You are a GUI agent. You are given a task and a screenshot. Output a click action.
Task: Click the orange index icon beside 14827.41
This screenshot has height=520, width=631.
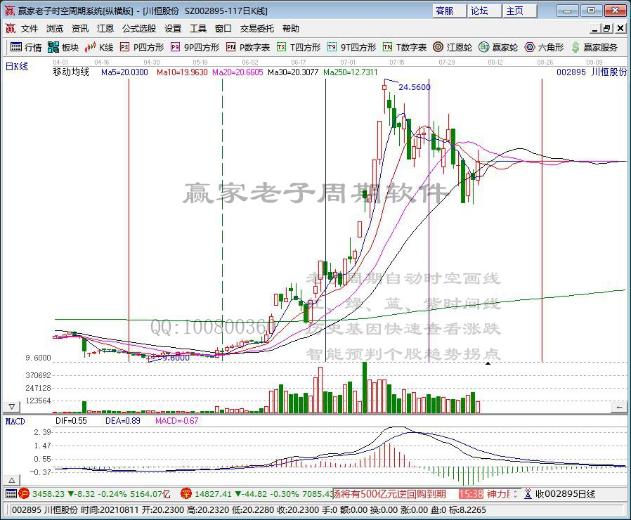click(x=186, y=493)
